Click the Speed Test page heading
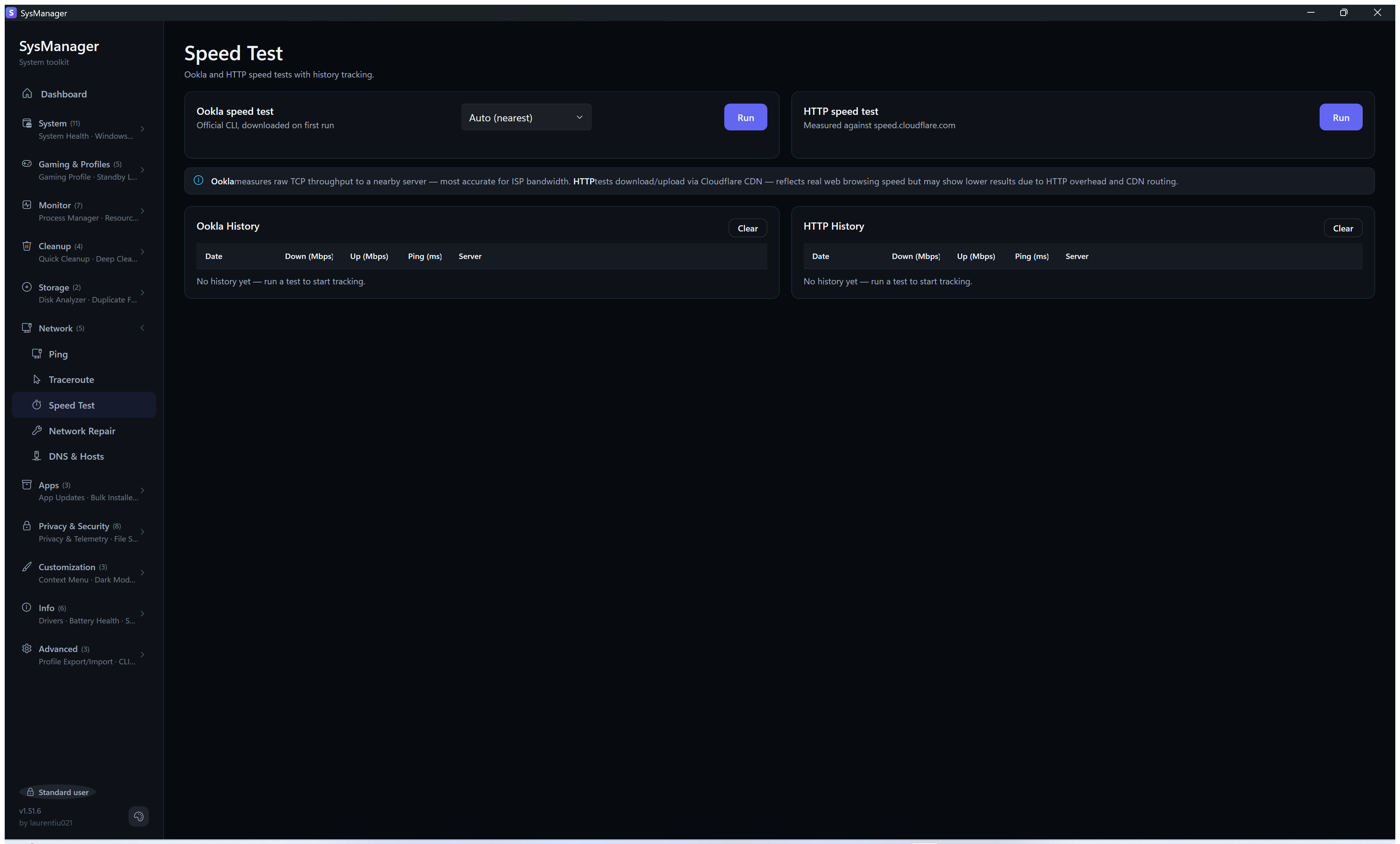This screenshot has height=844, width=1400. pos(234,53)
